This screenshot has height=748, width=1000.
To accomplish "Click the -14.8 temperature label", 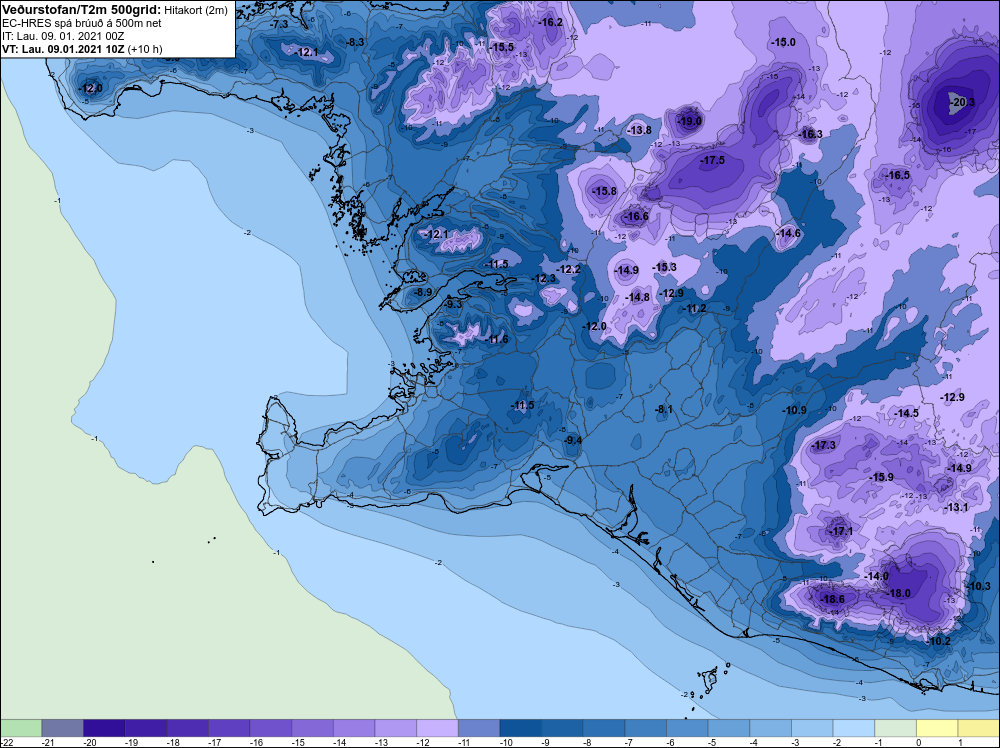I will tap(637, 297).
